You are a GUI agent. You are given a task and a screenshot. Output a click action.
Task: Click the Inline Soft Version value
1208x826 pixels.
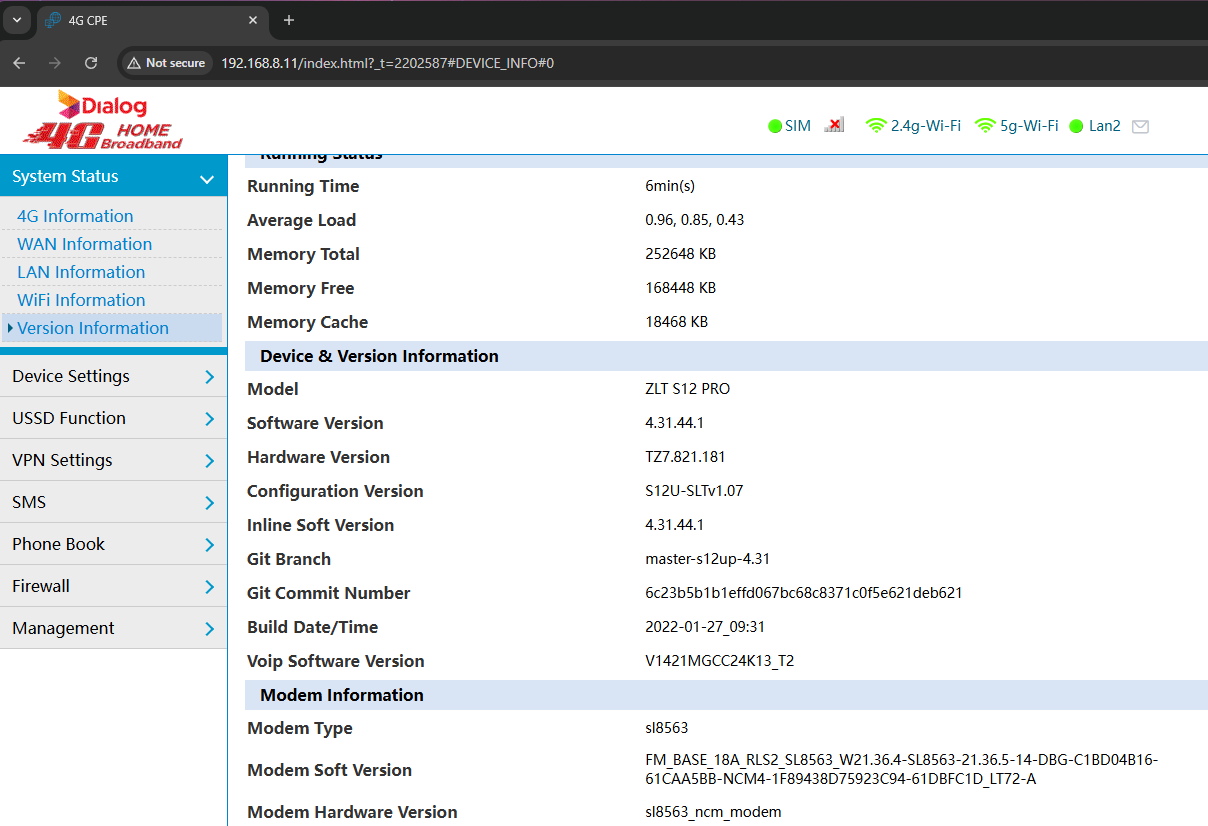click(675, 525)
